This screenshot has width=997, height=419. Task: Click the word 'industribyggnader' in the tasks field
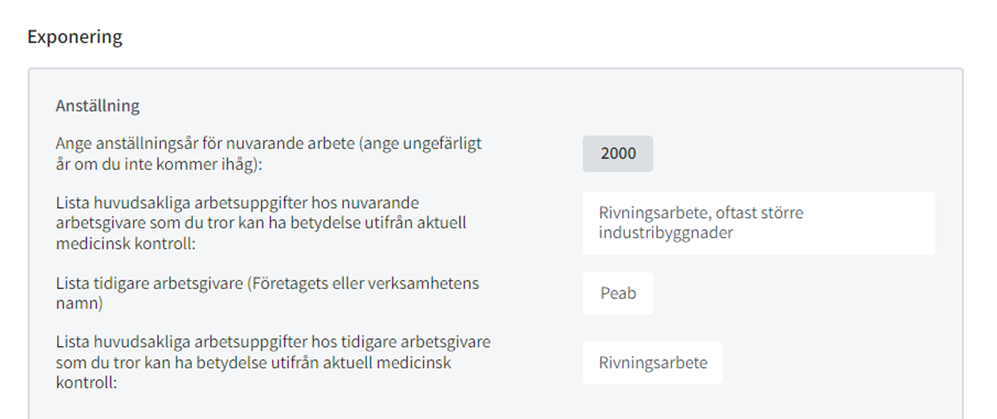pyautogui.click(x=666, y=233)
